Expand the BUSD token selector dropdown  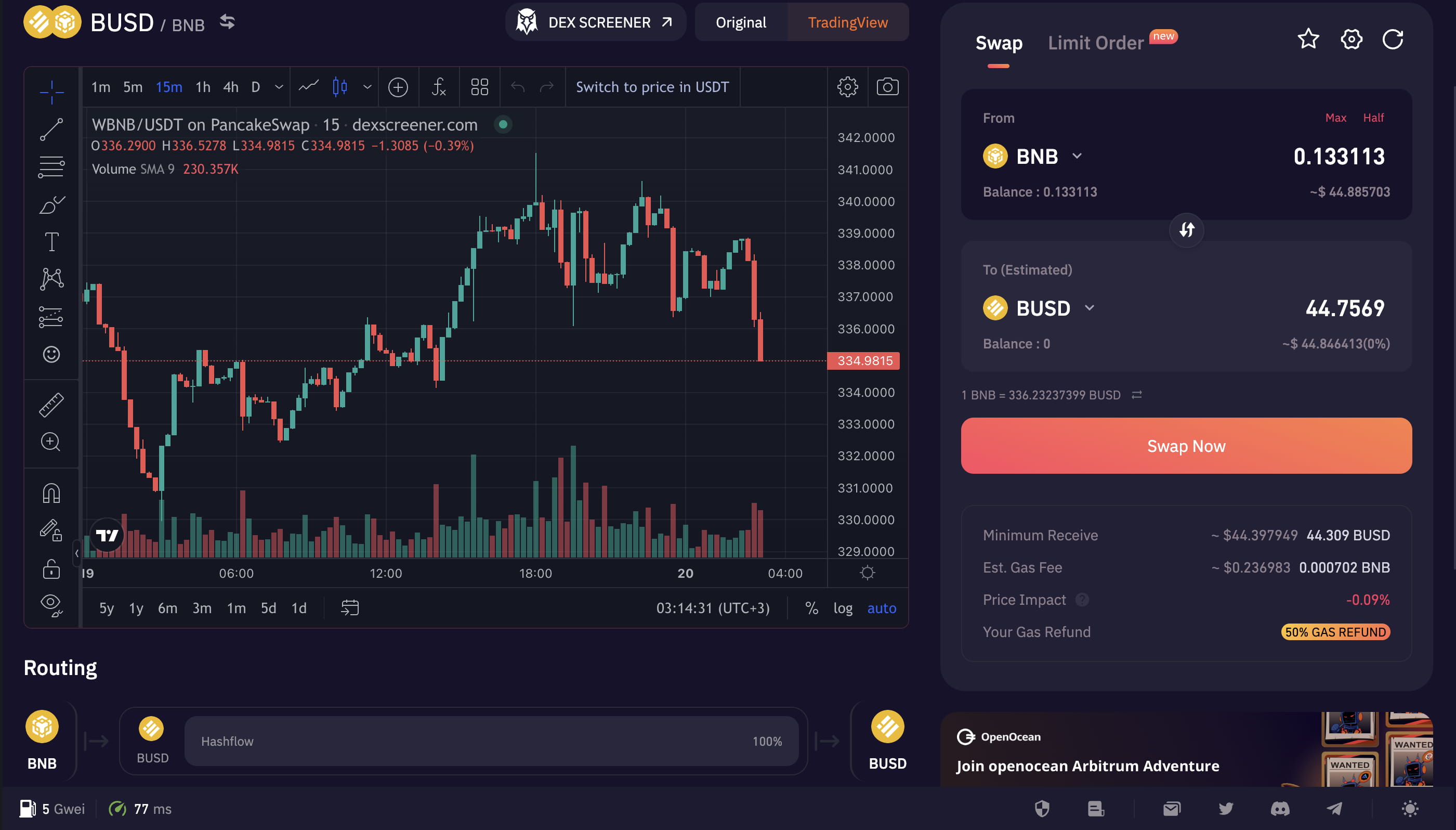(1089, 308)
